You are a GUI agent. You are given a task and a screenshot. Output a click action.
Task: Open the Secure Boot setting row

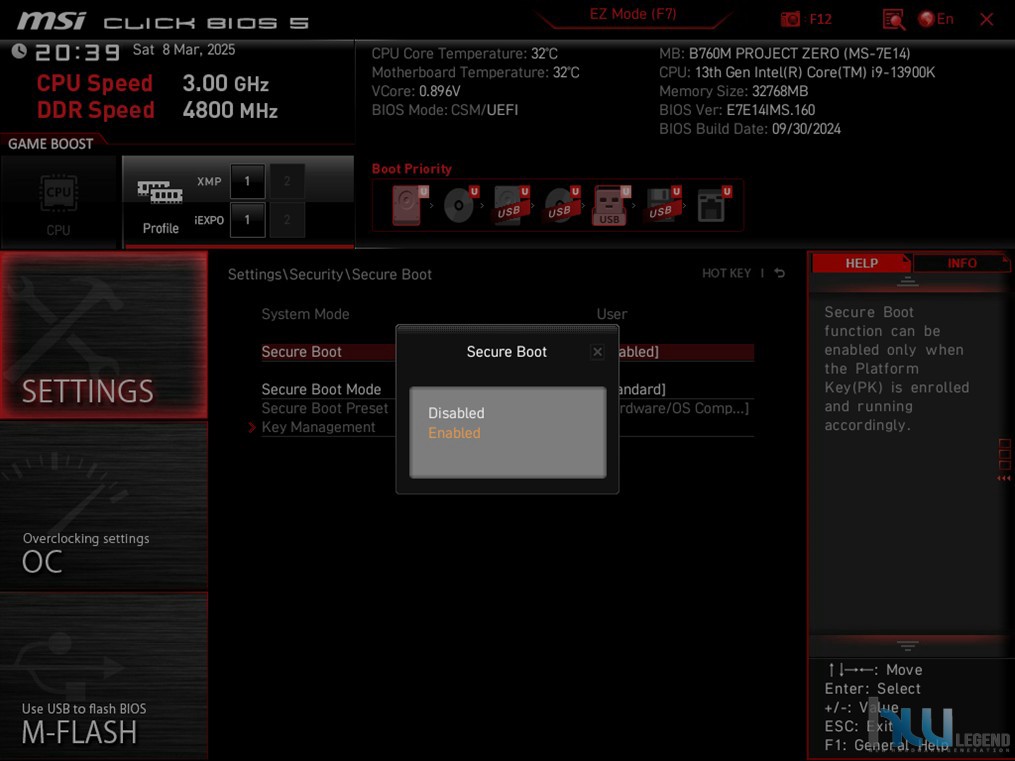pos(508,352)
